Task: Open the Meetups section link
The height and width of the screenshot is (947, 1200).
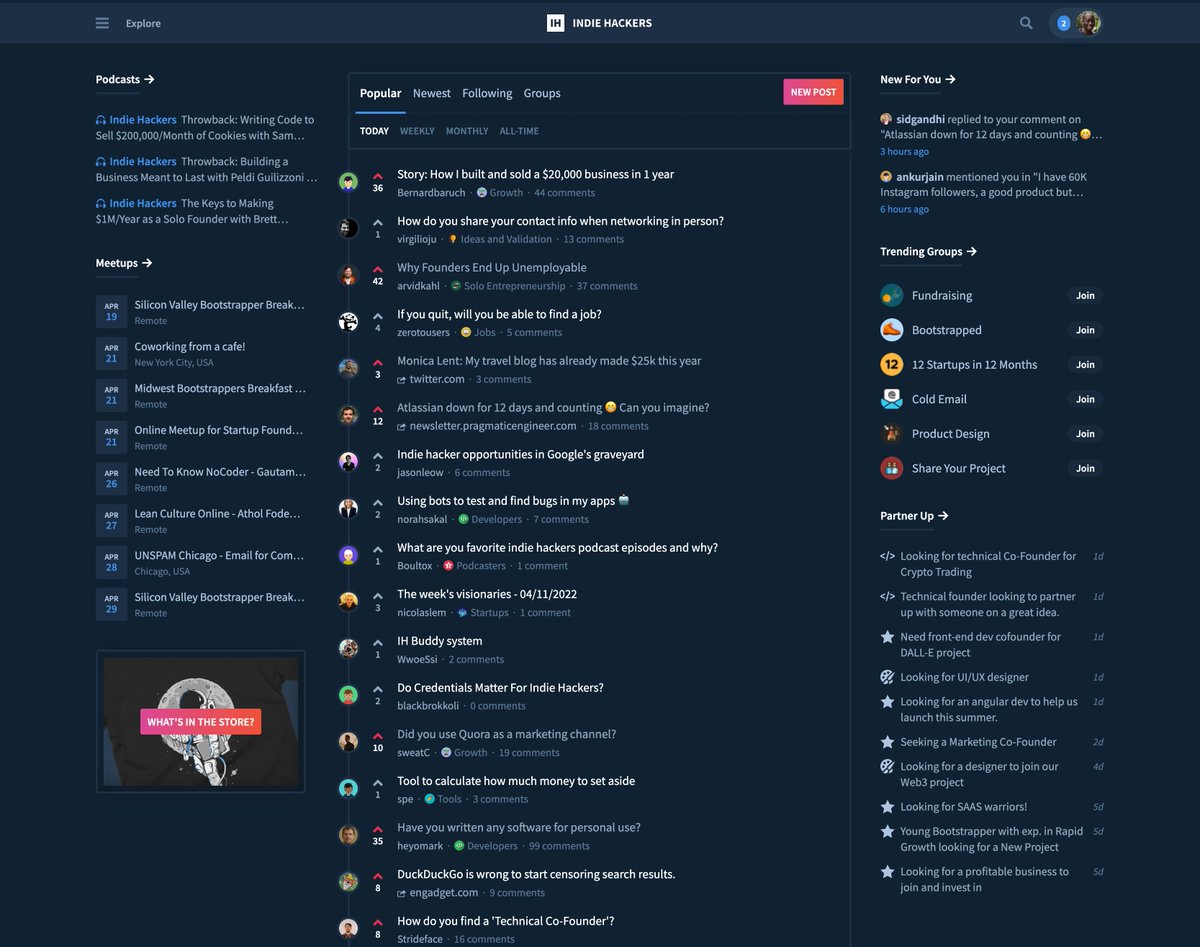Action: tap(124, 263)
